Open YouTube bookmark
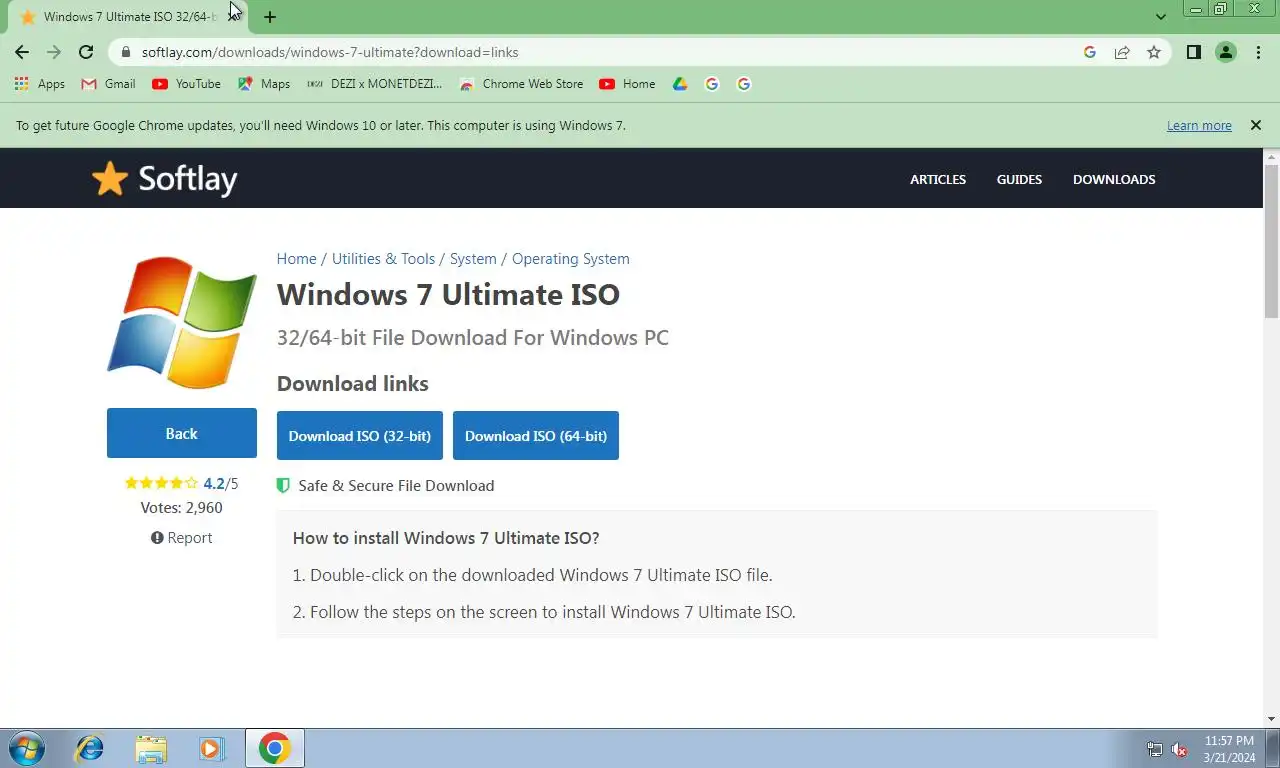 coord(186,84)
